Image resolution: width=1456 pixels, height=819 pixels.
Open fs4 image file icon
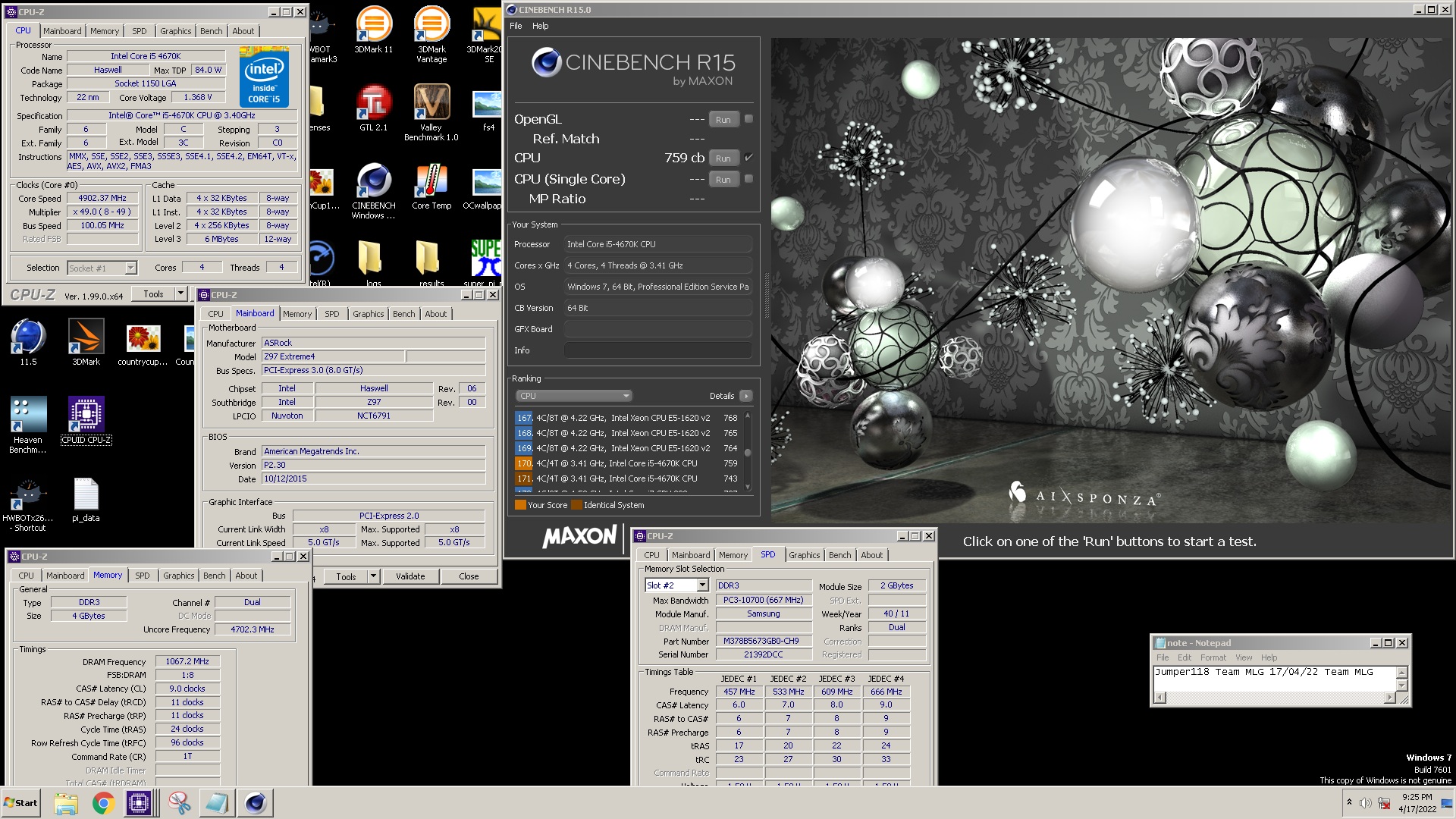(x=488, y=110)
